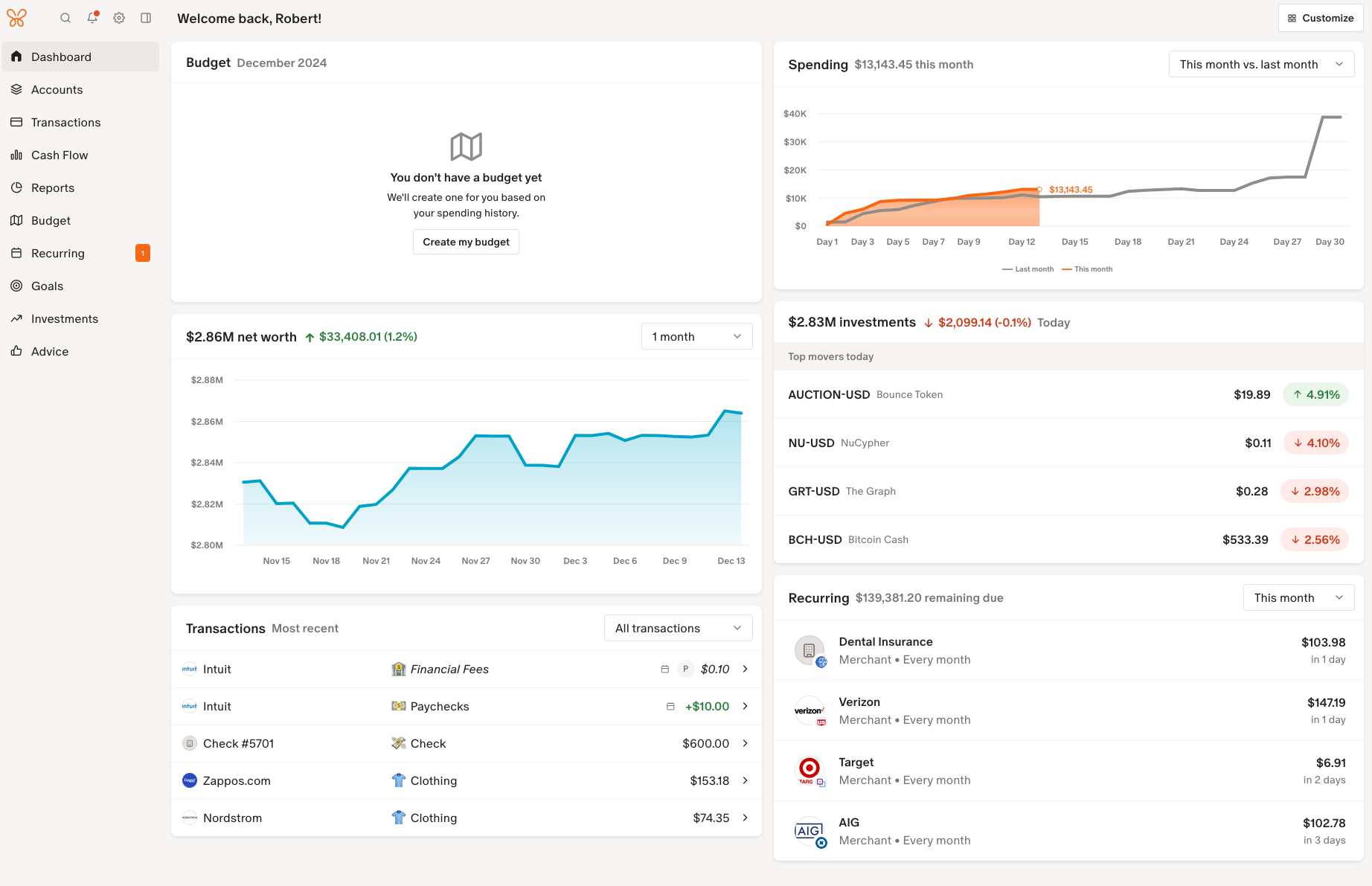Open the All transactions filter dropdown

(678, 628)
